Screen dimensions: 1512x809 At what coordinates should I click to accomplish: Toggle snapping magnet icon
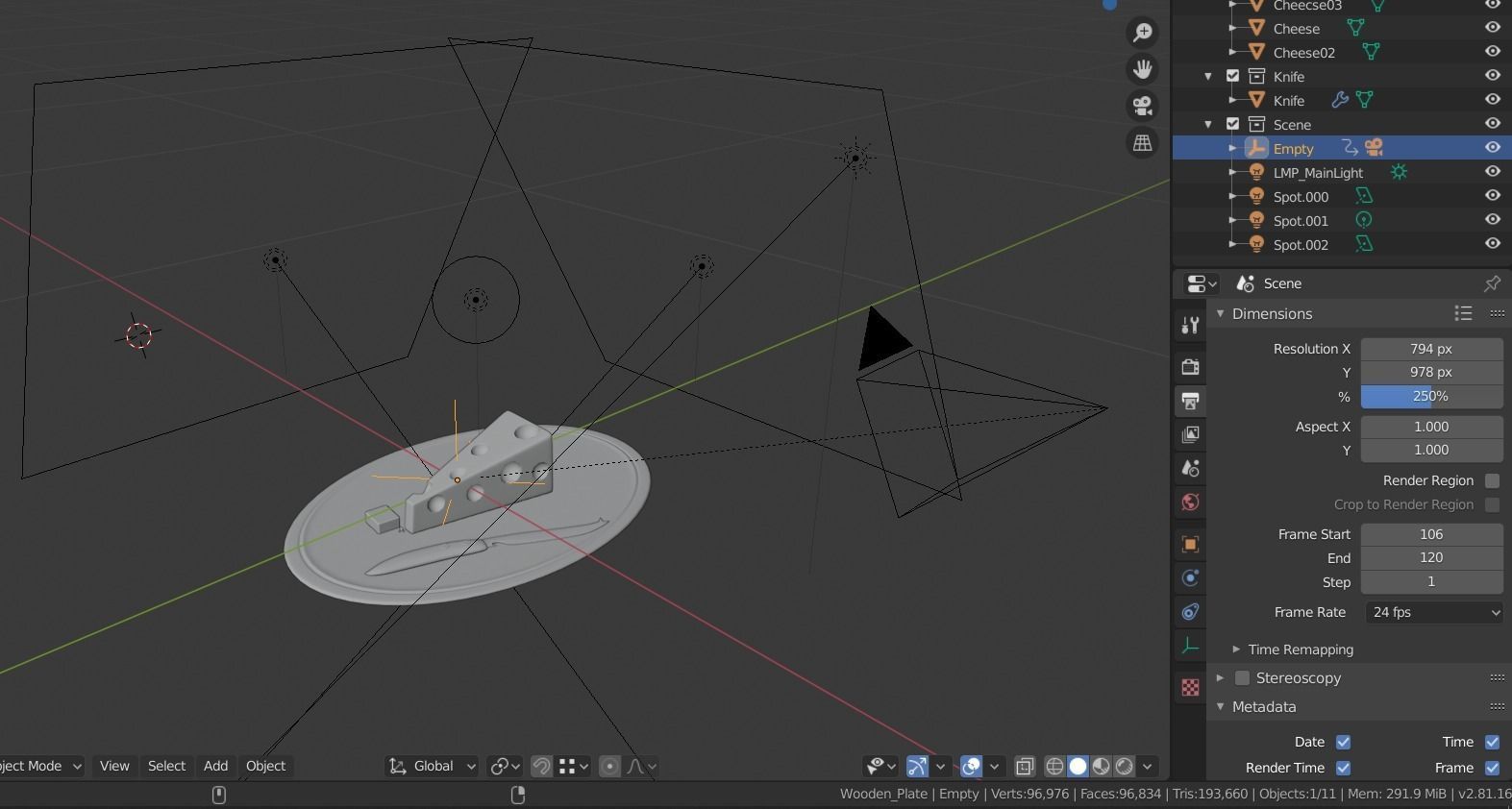point(541,766)
